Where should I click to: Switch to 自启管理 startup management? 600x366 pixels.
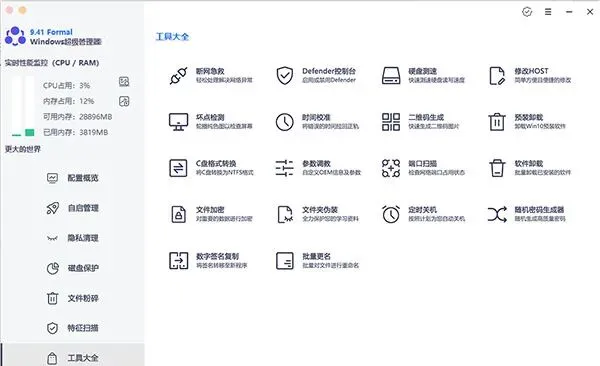pos(73,208)
